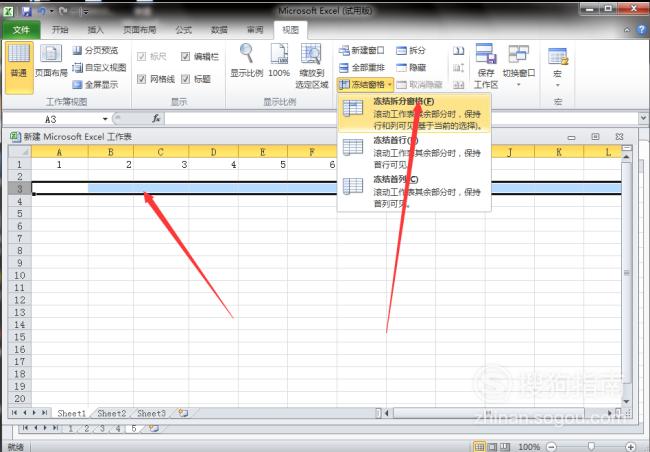Choose 冻结首行 freeze top row
Image resolution: width=650 pixels, height=452 pixels.
415,152
